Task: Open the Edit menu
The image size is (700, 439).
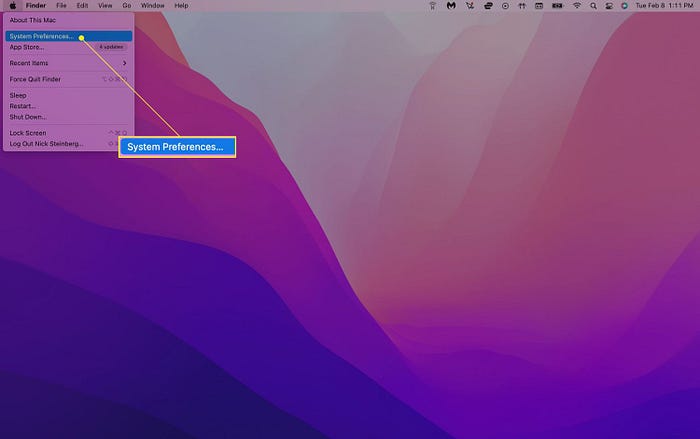Action: pyautogui.click(x=82, y=6)
